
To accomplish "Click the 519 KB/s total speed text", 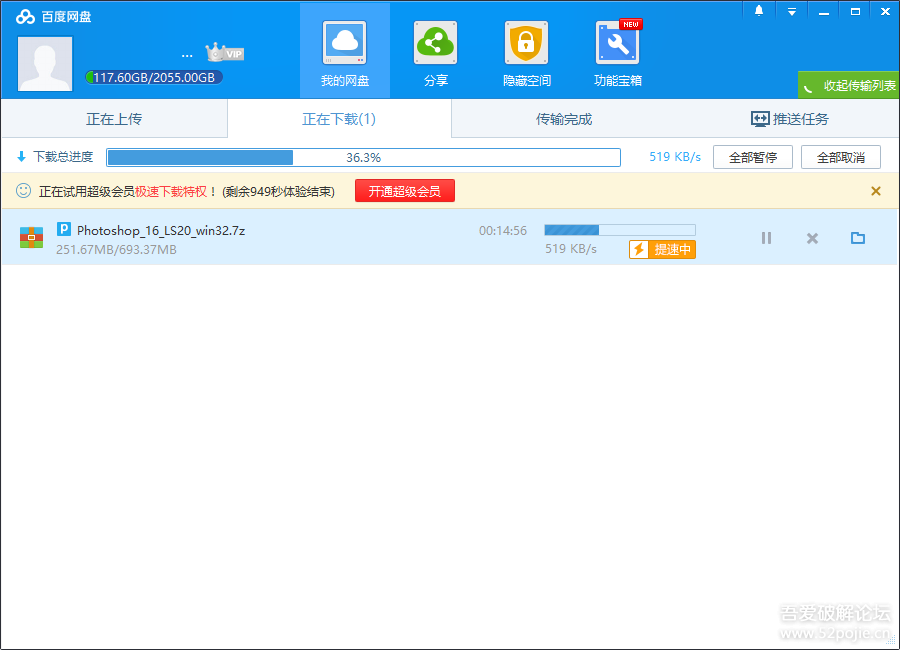I will 675,157.
